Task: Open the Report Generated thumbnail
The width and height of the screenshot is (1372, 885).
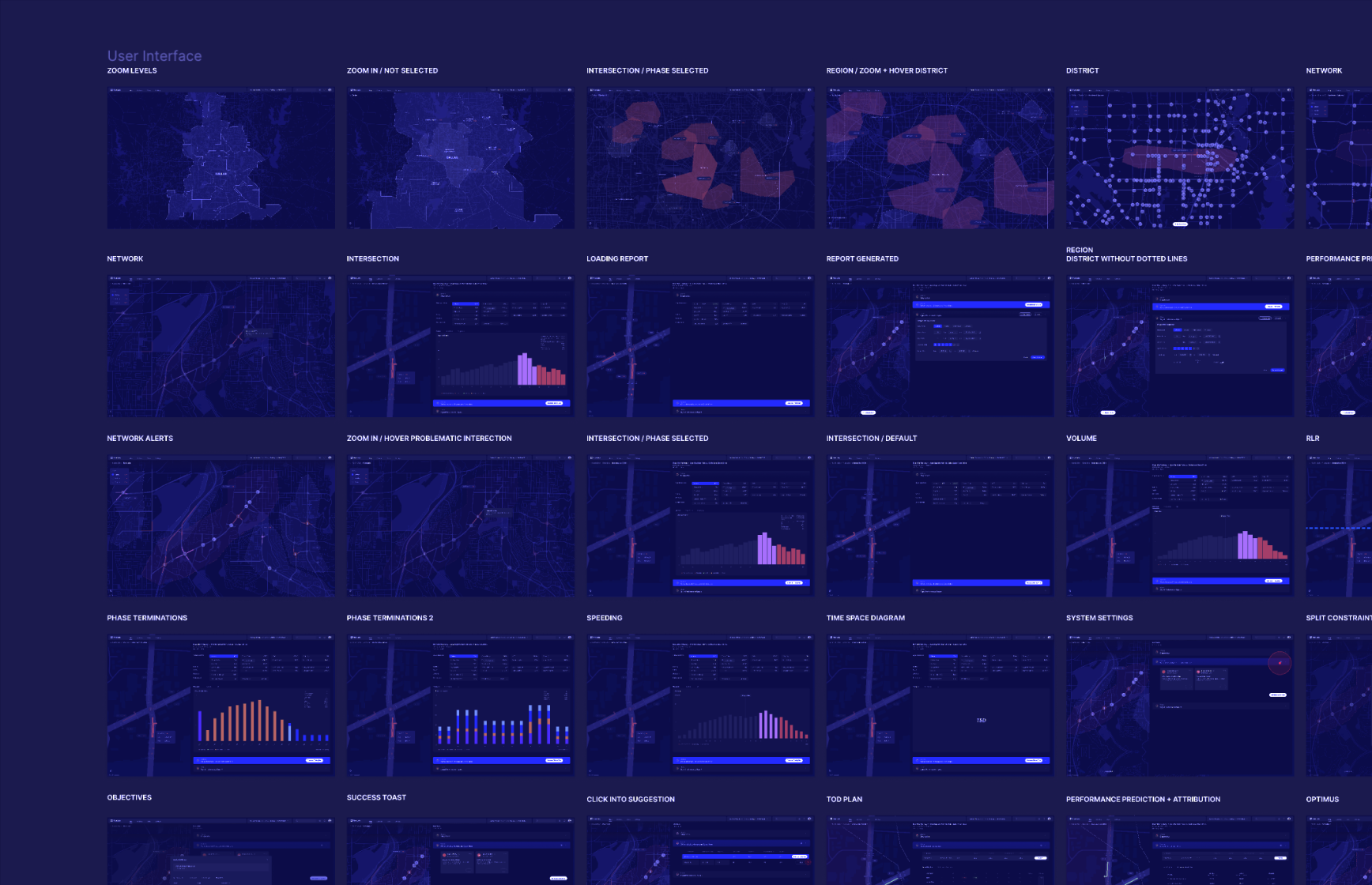Action: tap(940, 346)
